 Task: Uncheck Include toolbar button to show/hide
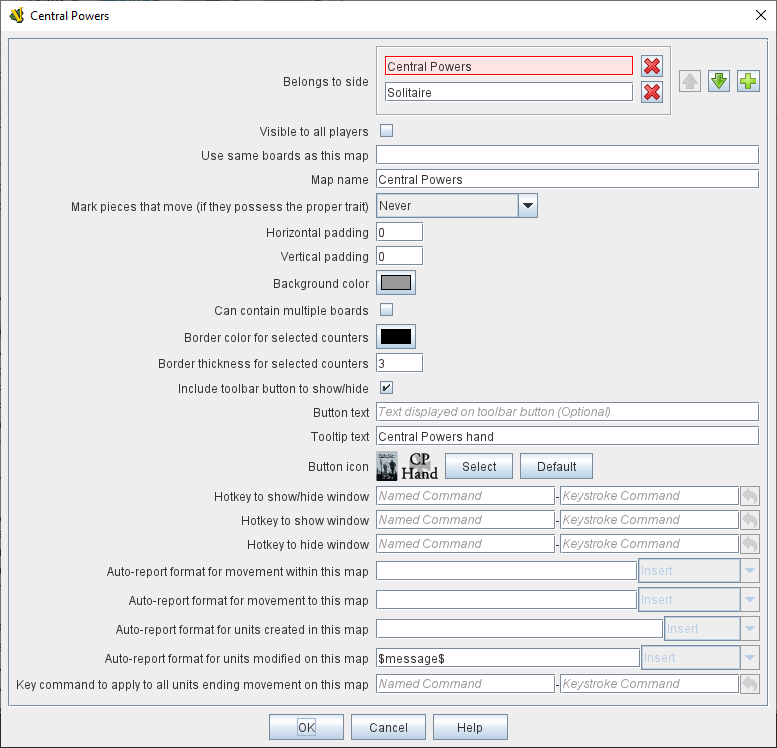point(386,388)
